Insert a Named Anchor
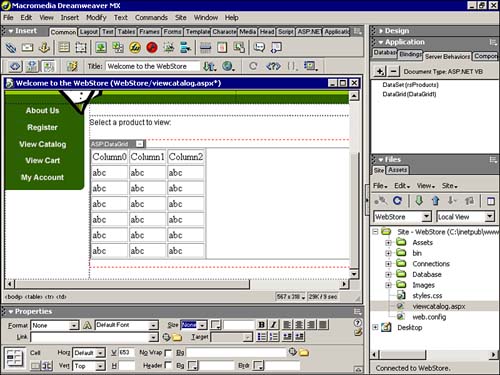Image resolution: width=500 pixels, height=375 pixels. click(x=44, y=48)
